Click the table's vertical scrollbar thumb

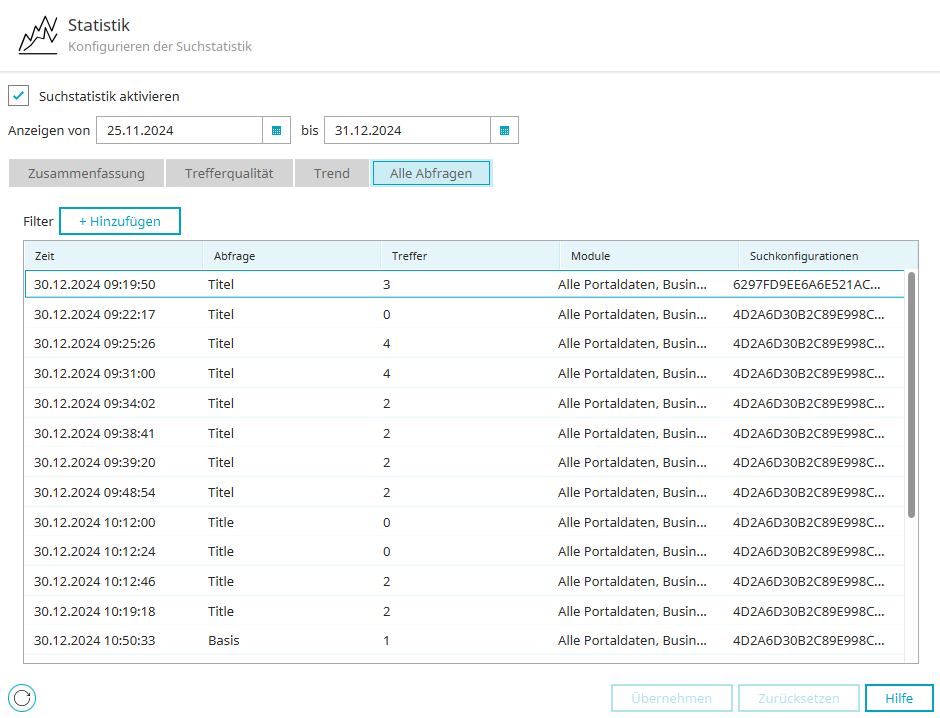pyautogui.click(x=911, y=394)
